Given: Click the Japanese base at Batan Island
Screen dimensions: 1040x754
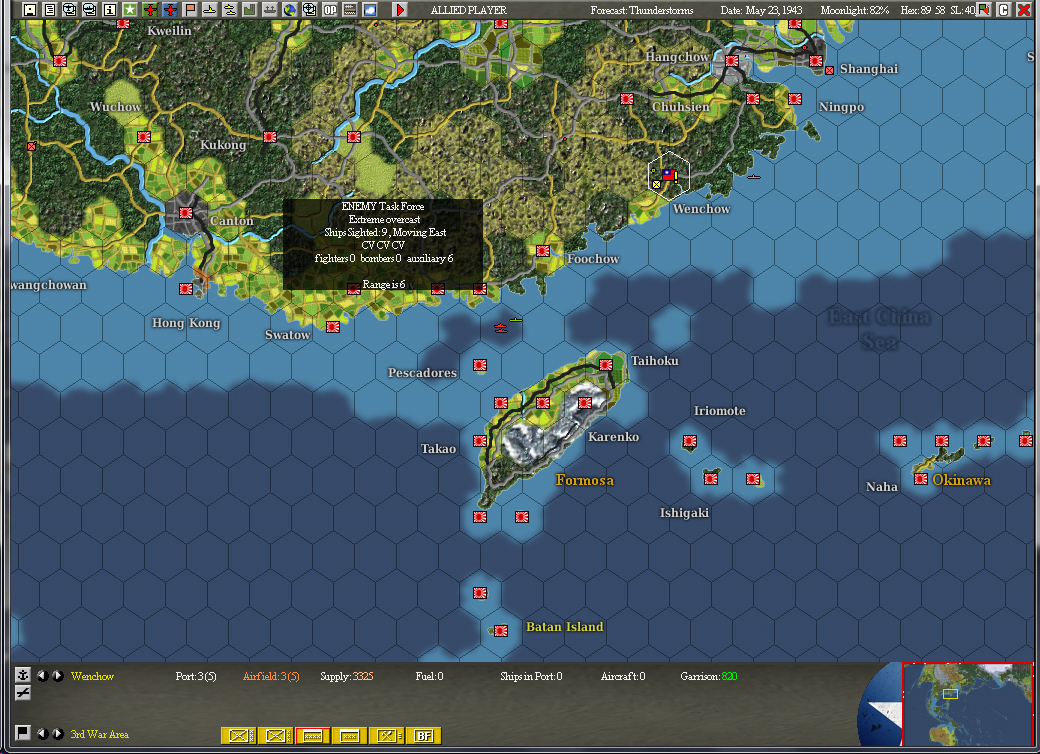Looking at the screenshot, I should point(501,630).
